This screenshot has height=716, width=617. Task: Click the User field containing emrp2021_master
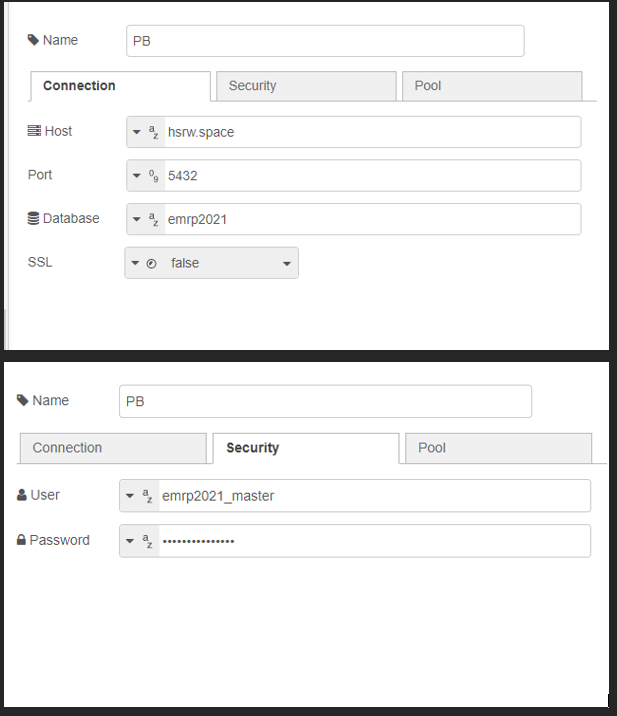pos(370,496)
